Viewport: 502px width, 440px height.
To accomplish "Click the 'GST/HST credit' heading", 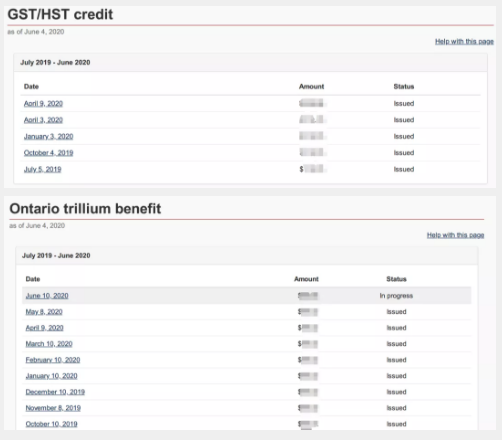I will pyautogui.click(x=60, y=15).
